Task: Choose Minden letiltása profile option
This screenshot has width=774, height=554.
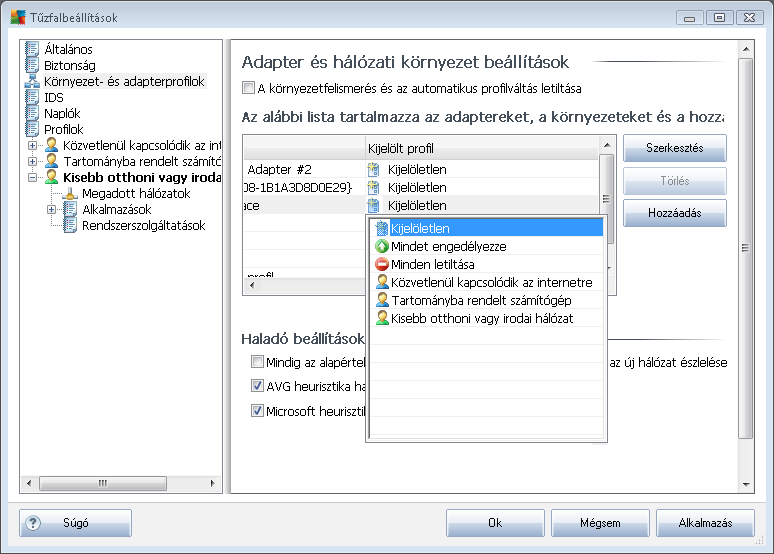Action: [487, 264]
